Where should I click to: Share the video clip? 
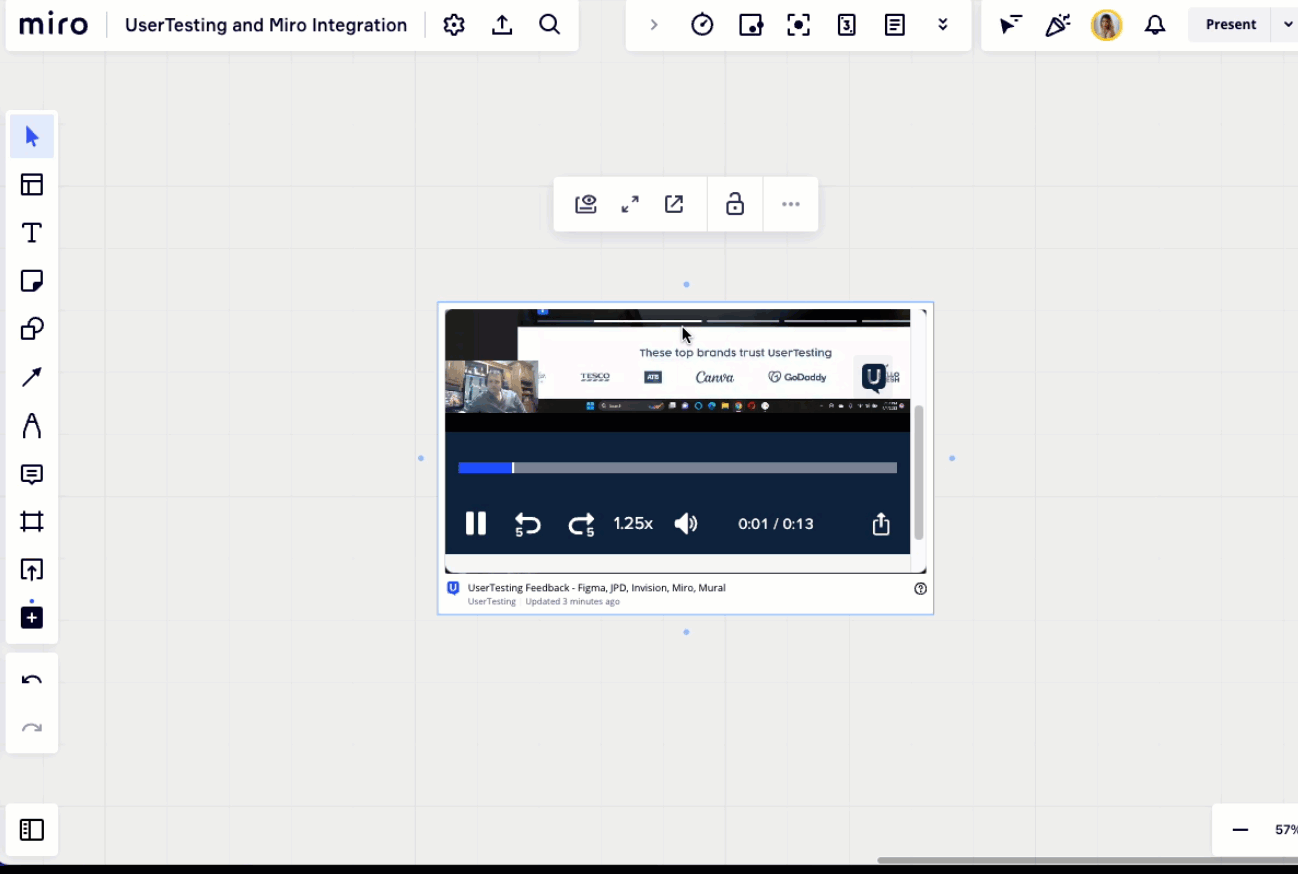pyautogui.click(x=881, y=523)
